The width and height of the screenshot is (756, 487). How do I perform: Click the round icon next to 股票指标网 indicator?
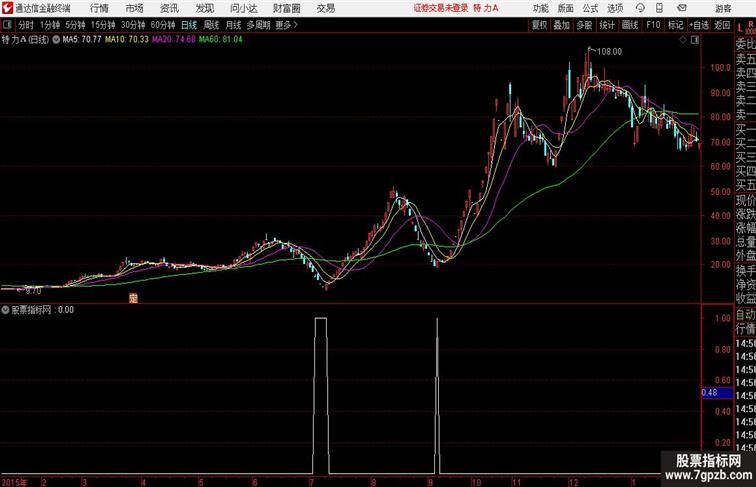pos(5,310)
